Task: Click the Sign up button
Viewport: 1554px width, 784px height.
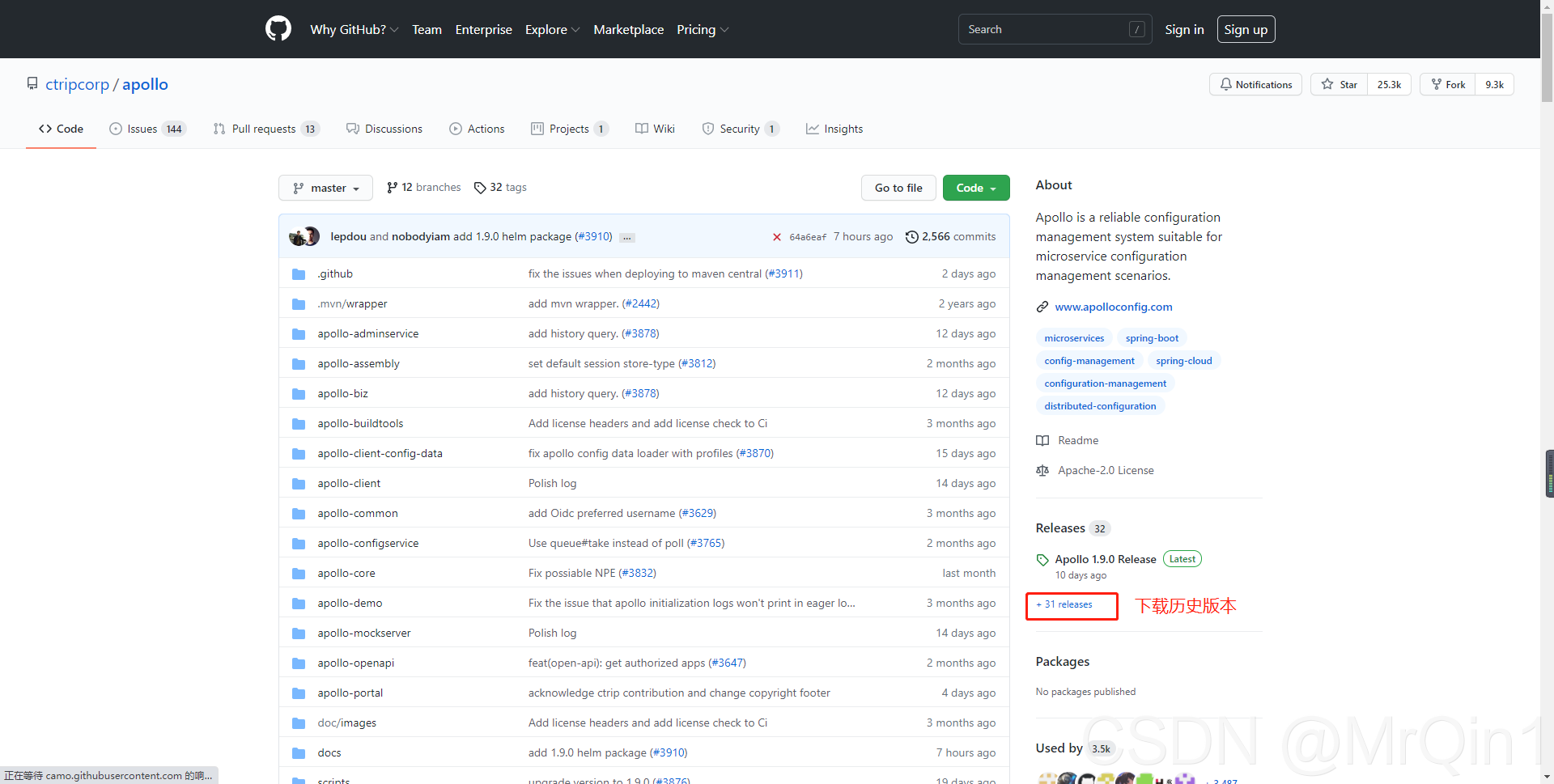Action: 1246,29
